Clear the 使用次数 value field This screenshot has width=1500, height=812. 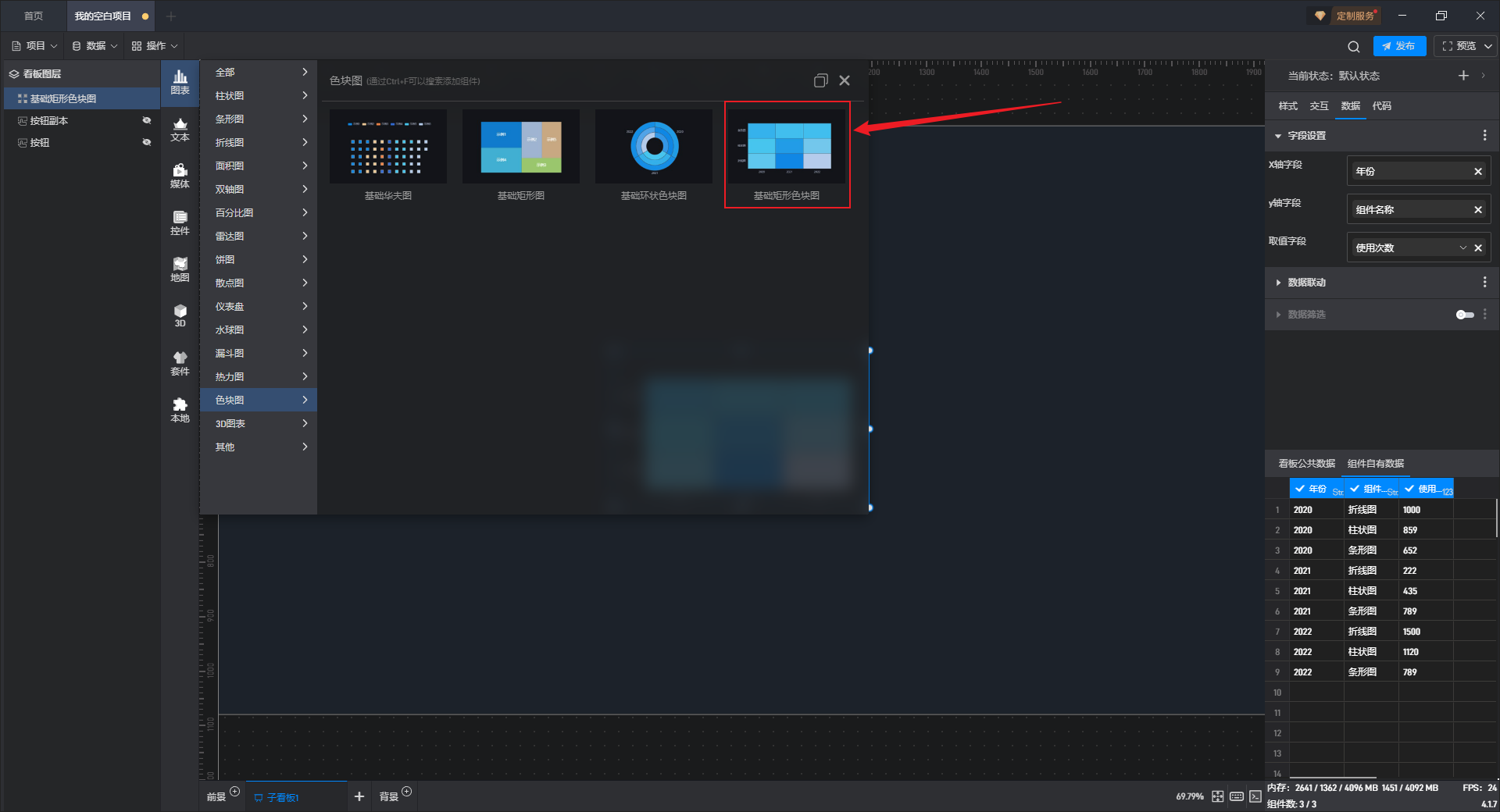pyautogui.click(x=1478, y=248)
